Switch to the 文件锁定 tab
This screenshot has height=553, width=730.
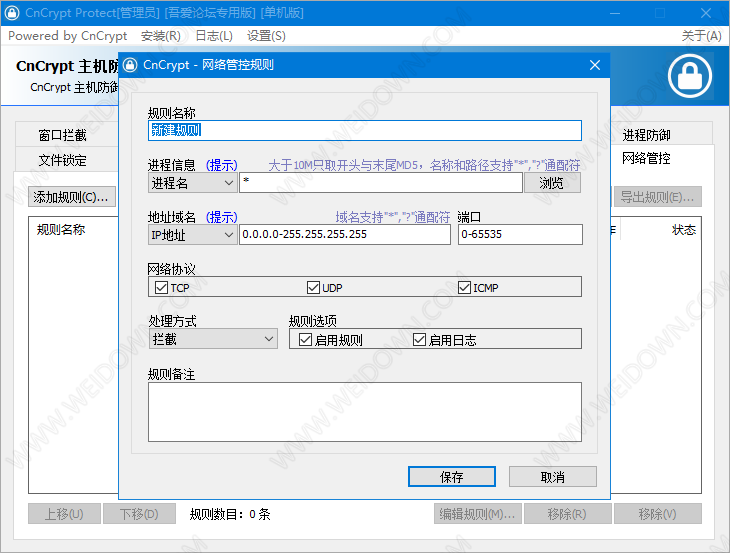(x=62, y=160)
